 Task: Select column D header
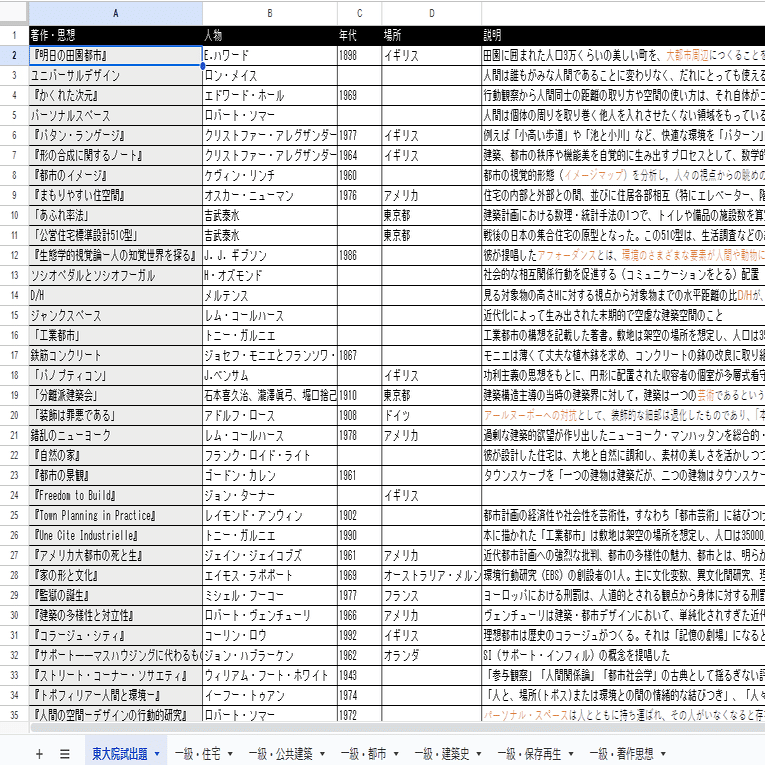432,13
